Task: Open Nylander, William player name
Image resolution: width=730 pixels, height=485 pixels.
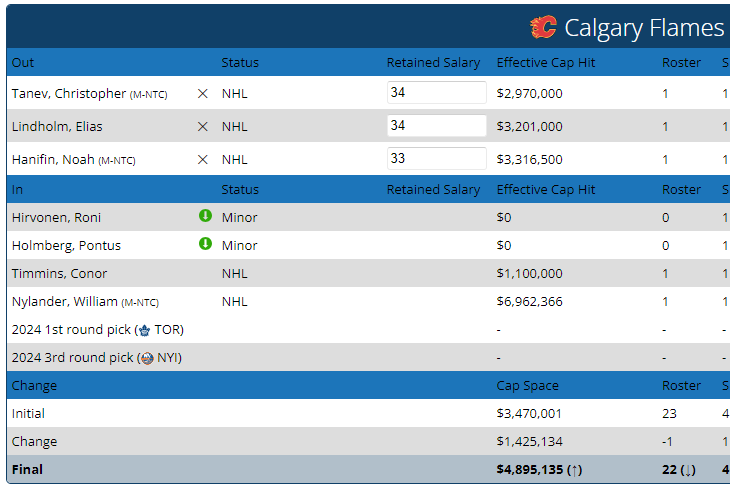Action: point(65,301)
